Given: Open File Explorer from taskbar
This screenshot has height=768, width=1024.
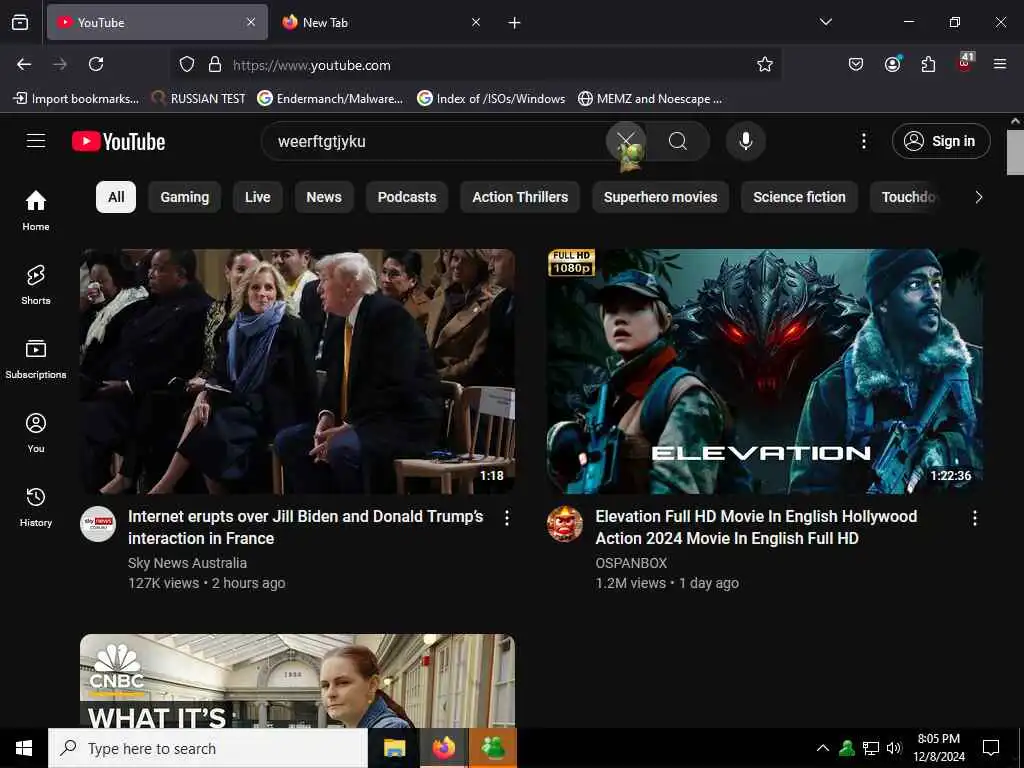Looking at the screenshot, I should 394,748.
